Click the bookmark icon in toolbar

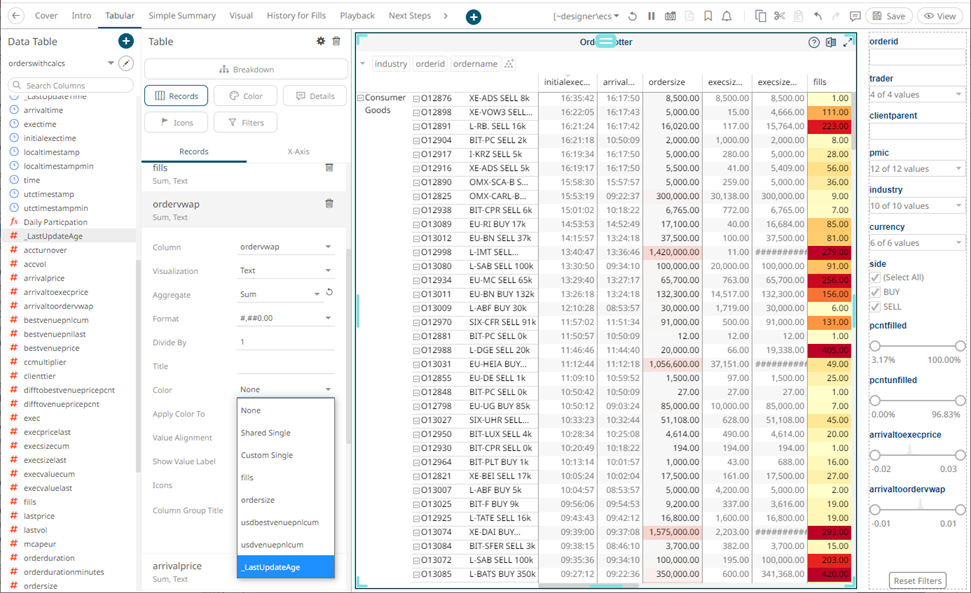[708, 16]
